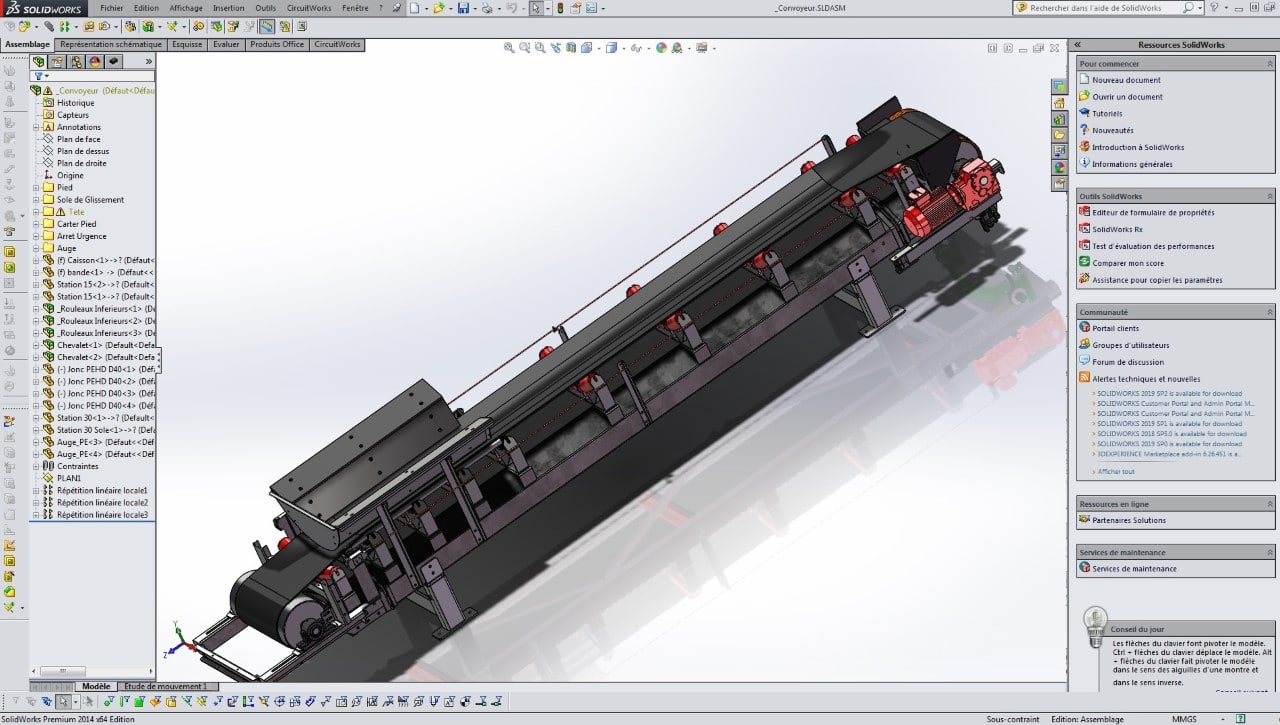This screenshot has height=725, width=1280.
Task: Collapse the Communauté panel section
Action: (1270, 312)
